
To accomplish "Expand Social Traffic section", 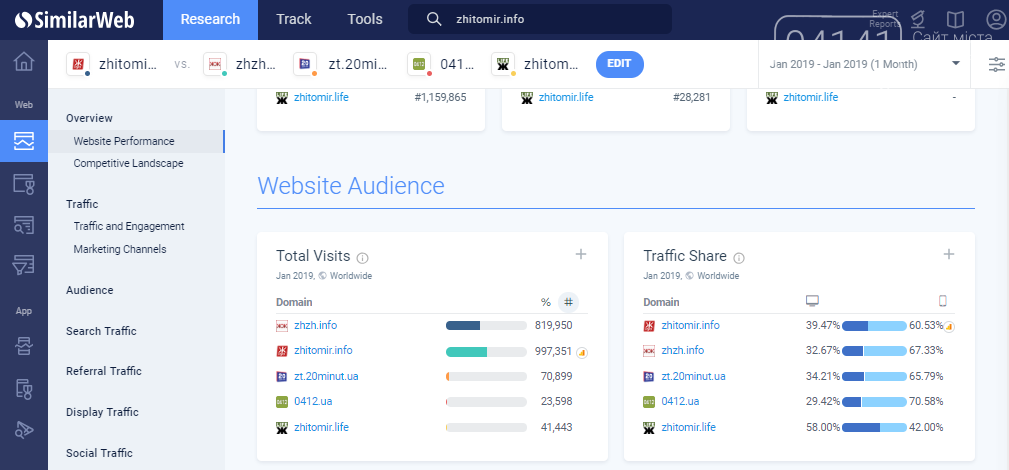I will click(x=99, y=453).
